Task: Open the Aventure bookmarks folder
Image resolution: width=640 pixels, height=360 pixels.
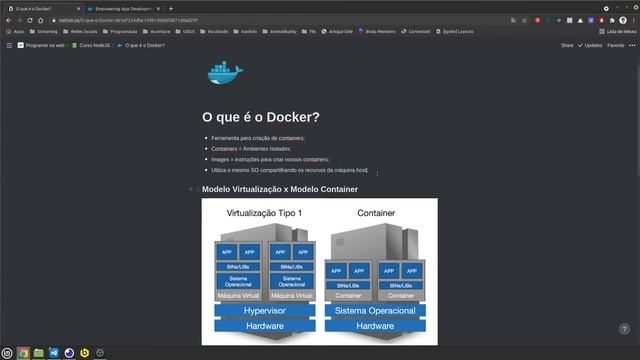Action: [156, 31]
